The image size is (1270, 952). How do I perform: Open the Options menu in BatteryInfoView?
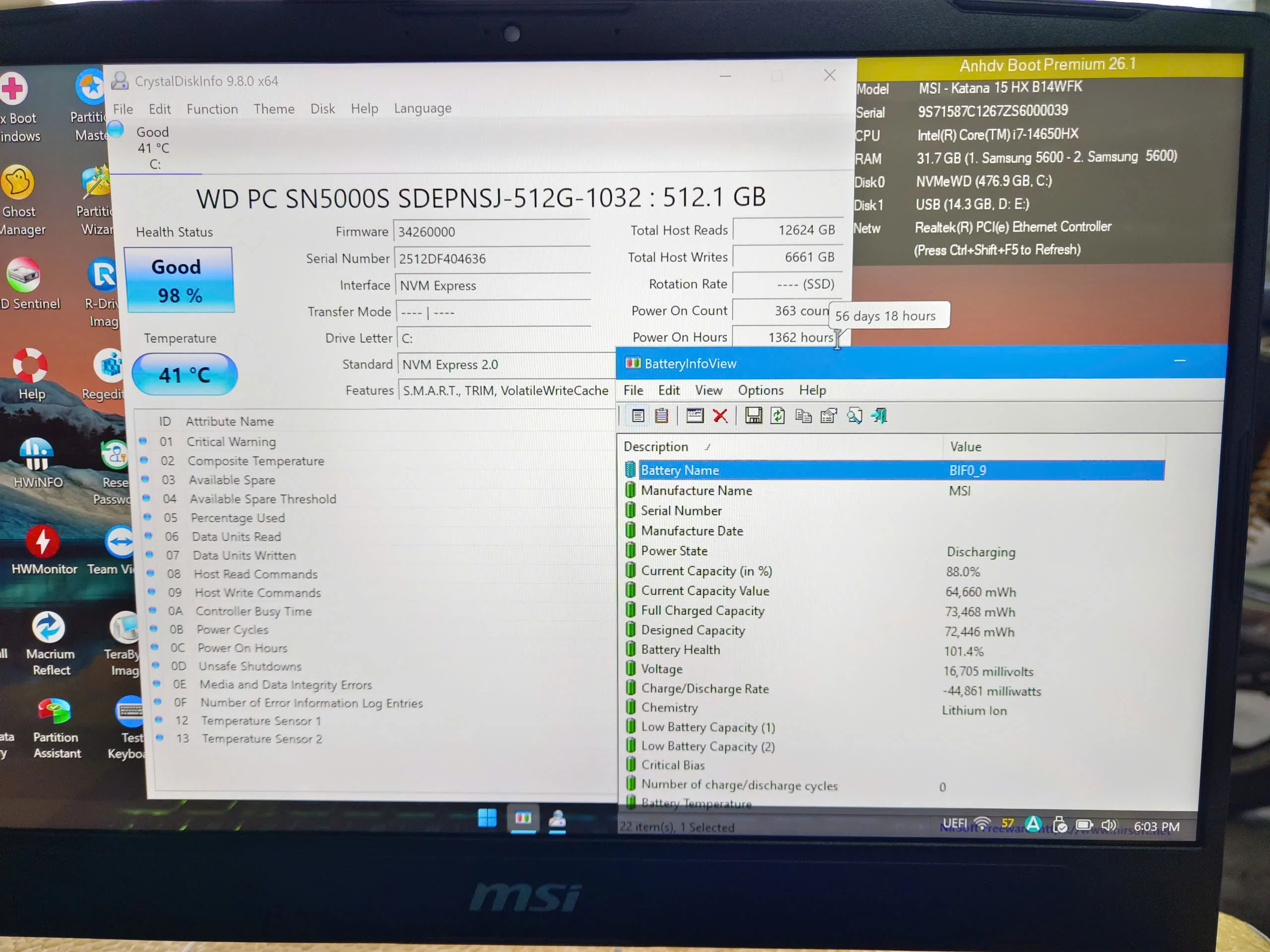[761, 390]
